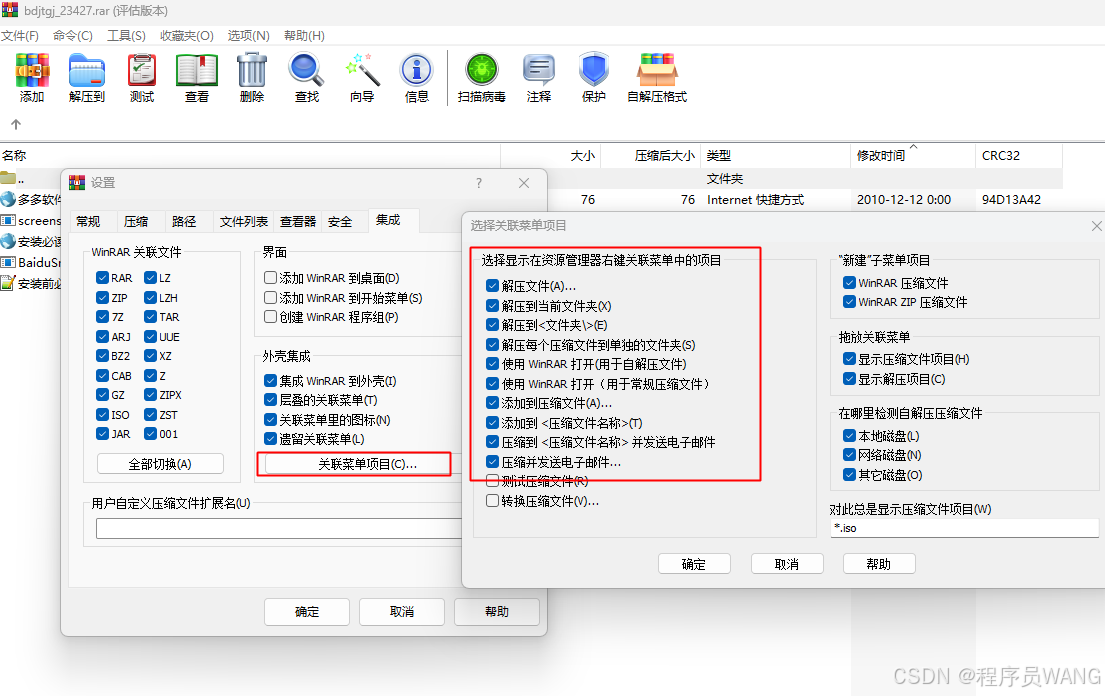Screen dimensions: 1105x696
Task: Open the 选项(N) menu
Action: point(248,35)
